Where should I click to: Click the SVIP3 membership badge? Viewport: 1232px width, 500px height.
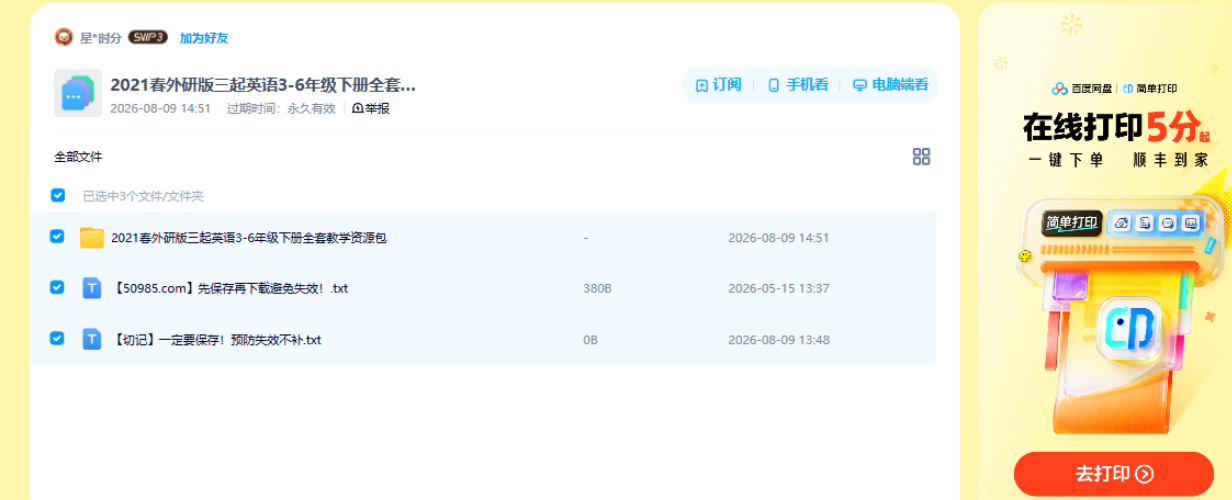148,37
